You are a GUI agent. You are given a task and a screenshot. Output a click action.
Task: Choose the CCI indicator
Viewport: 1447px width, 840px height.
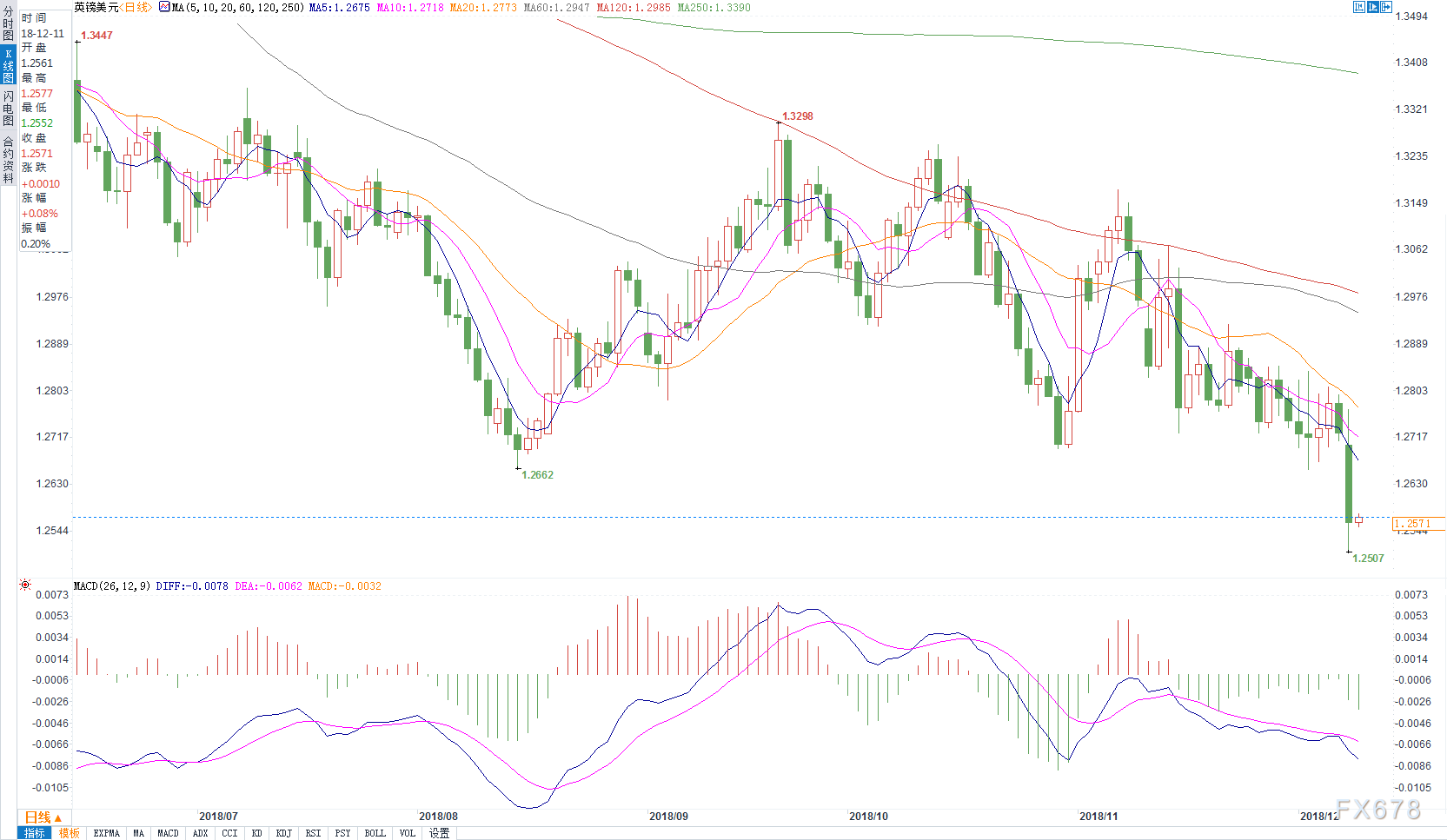[229, 833]
